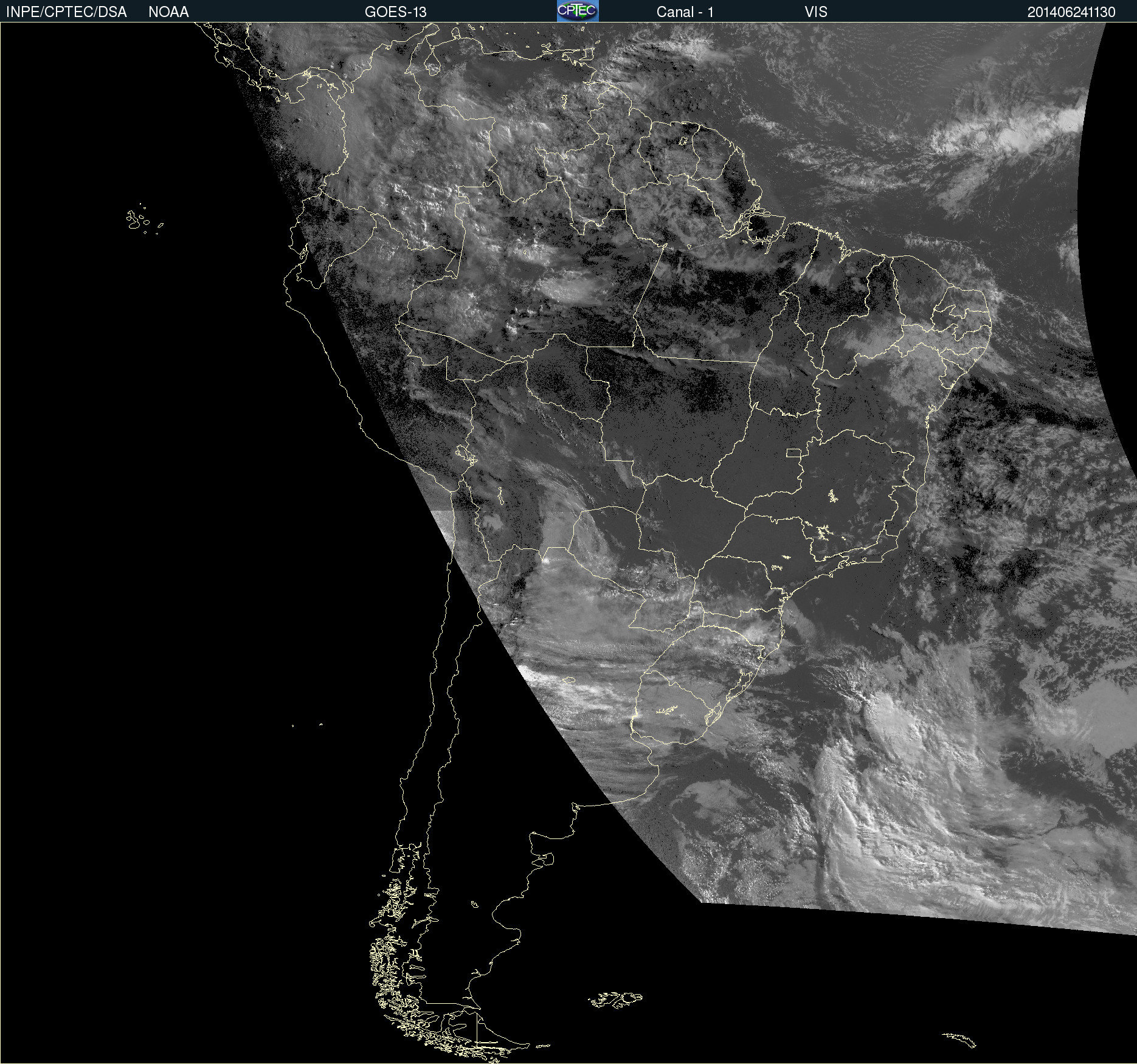Viewport: 1137px width, 1064px height.
Task: Click the VIS channel label
Action: (x=815, y=12)
